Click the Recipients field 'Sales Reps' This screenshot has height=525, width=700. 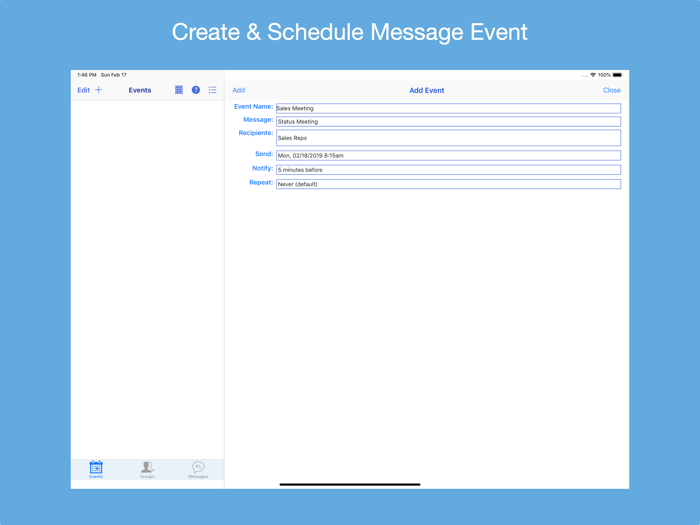tap(448, 138)
